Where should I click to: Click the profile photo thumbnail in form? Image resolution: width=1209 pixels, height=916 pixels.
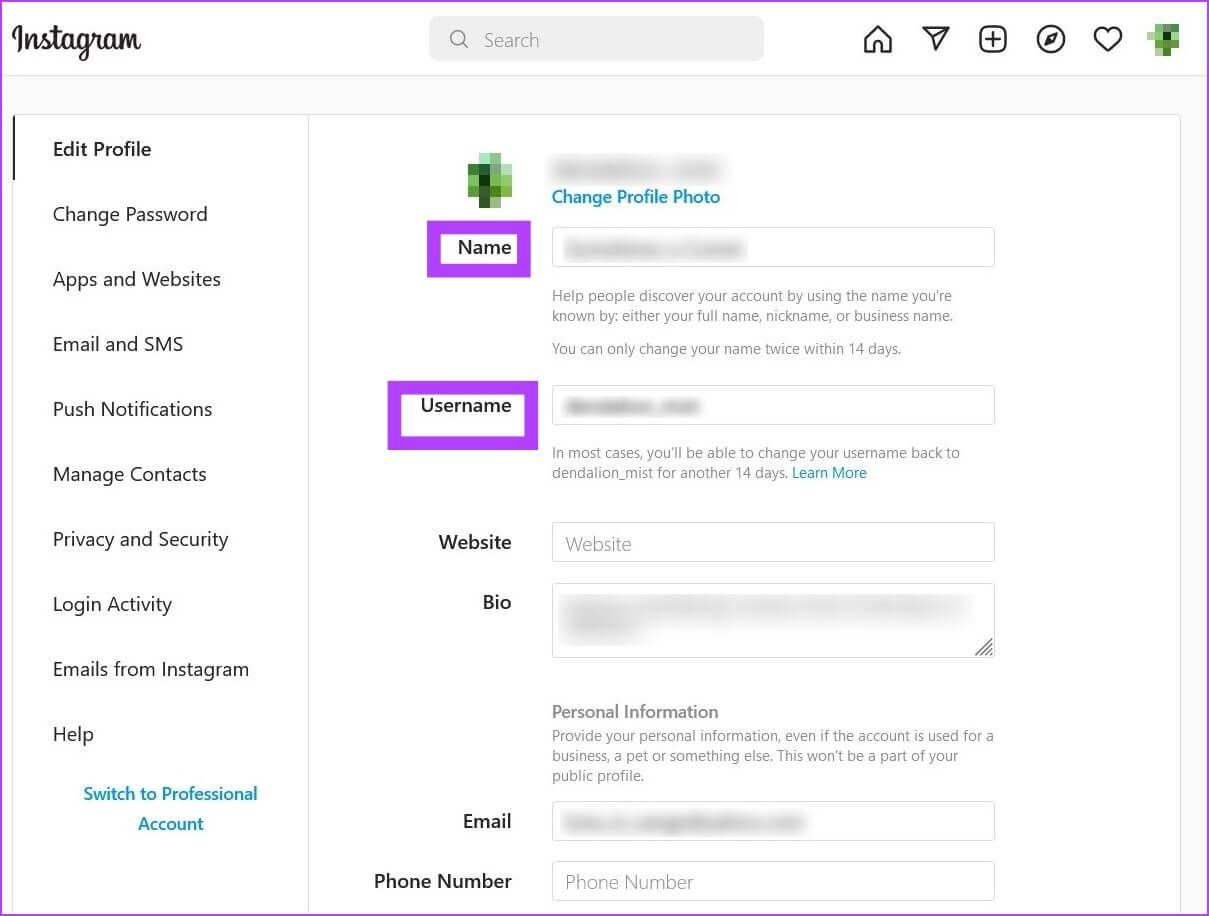490,180
